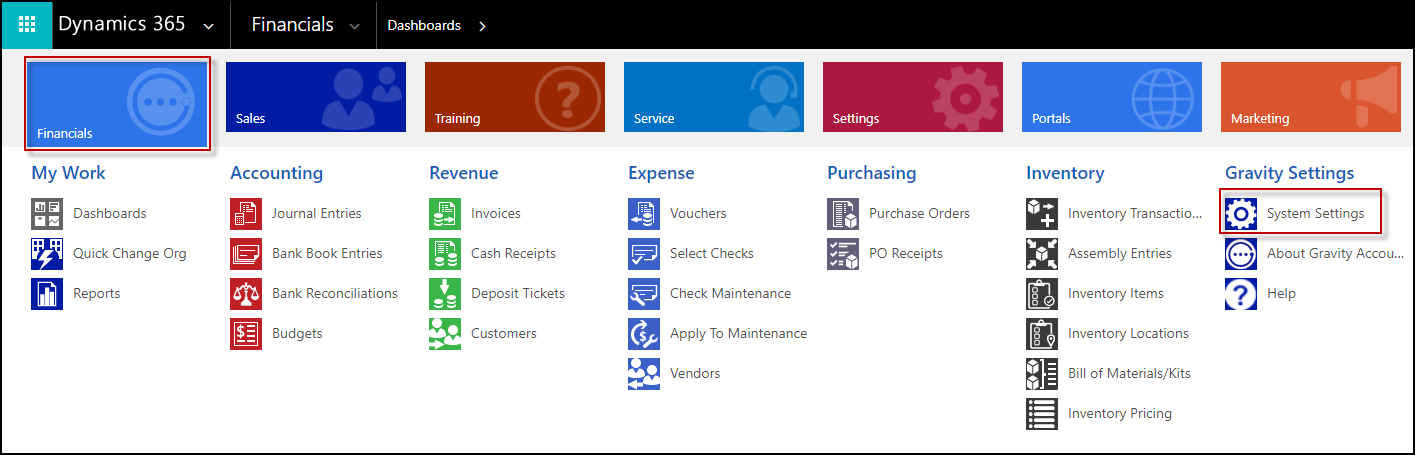The width and height of the screenshot is (1415, 455).
Task: Open the Customers link
Action: (x=504, y=333)
